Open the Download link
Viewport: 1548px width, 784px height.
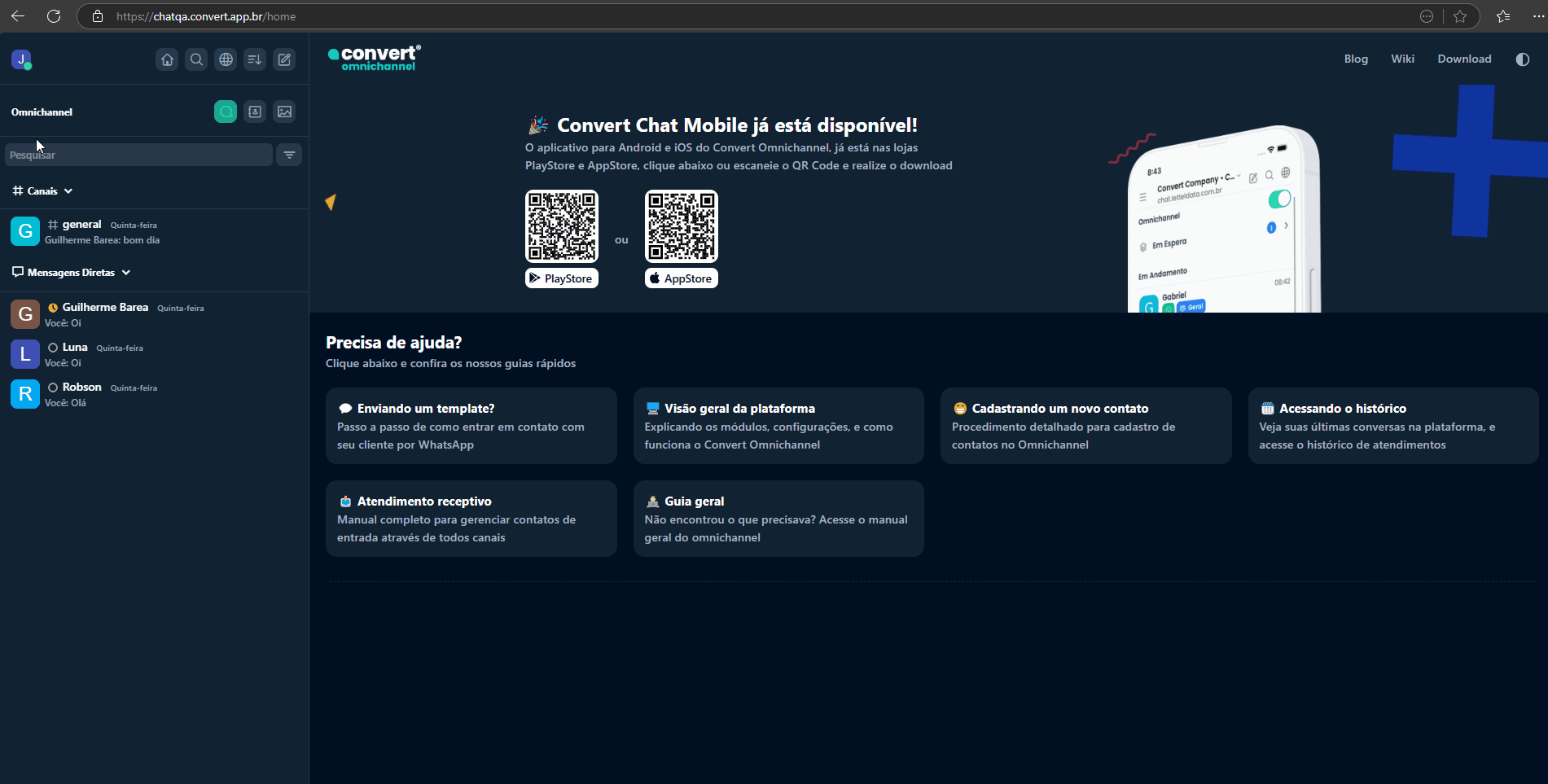click(x=1464, y=59)
